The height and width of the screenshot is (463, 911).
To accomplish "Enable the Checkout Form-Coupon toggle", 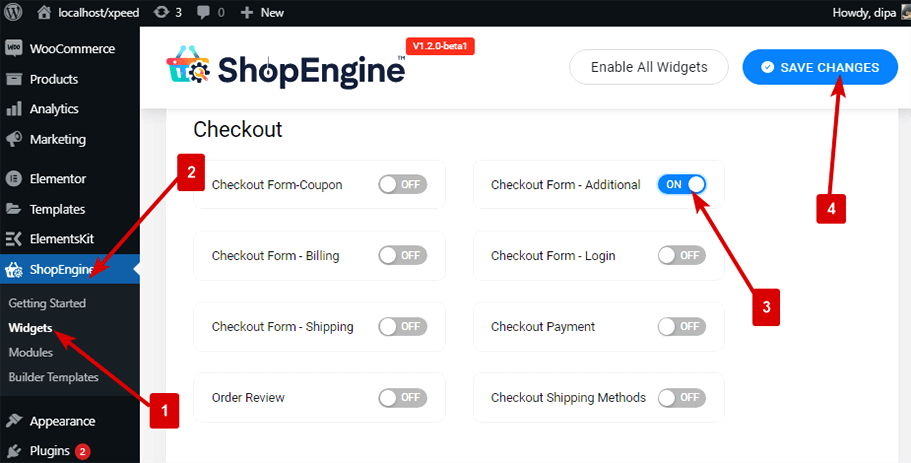I will (x=402, y=185).
